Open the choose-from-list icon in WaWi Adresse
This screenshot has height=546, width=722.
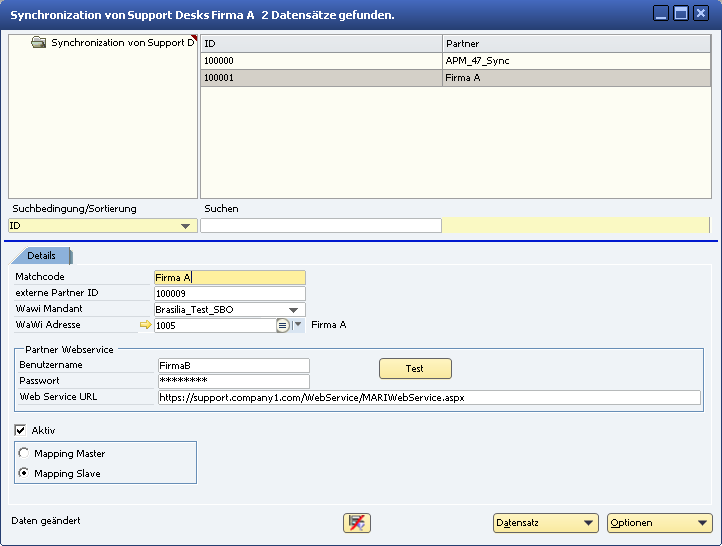point(282,325)
